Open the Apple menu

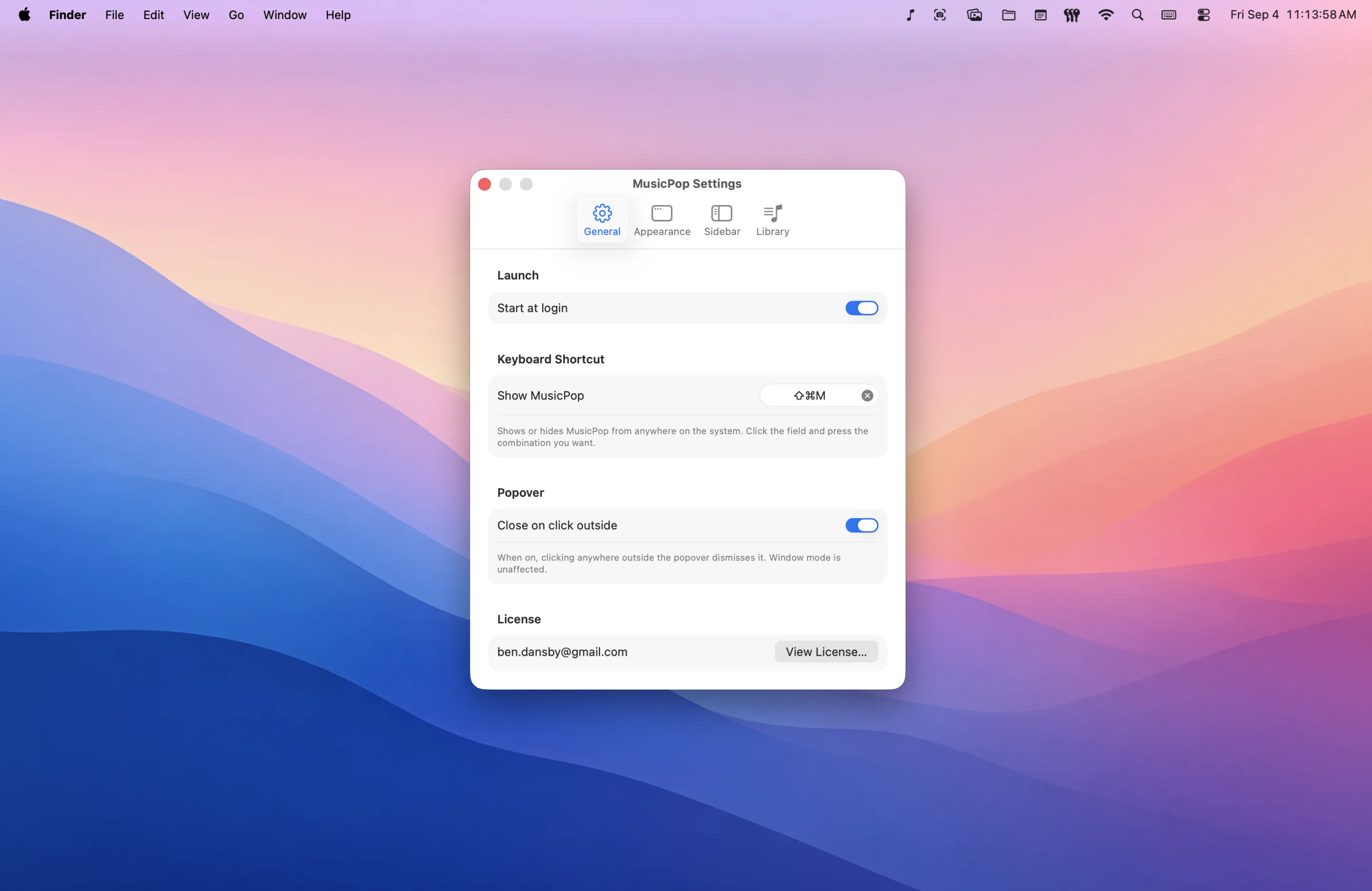[24, 15]
